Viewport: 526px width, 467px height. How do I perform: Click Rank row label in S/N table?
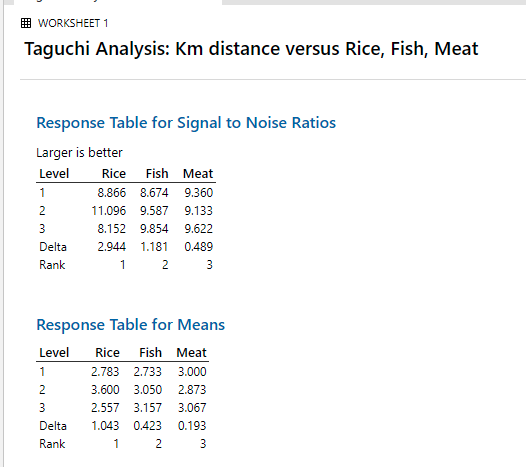click(52, 265)
